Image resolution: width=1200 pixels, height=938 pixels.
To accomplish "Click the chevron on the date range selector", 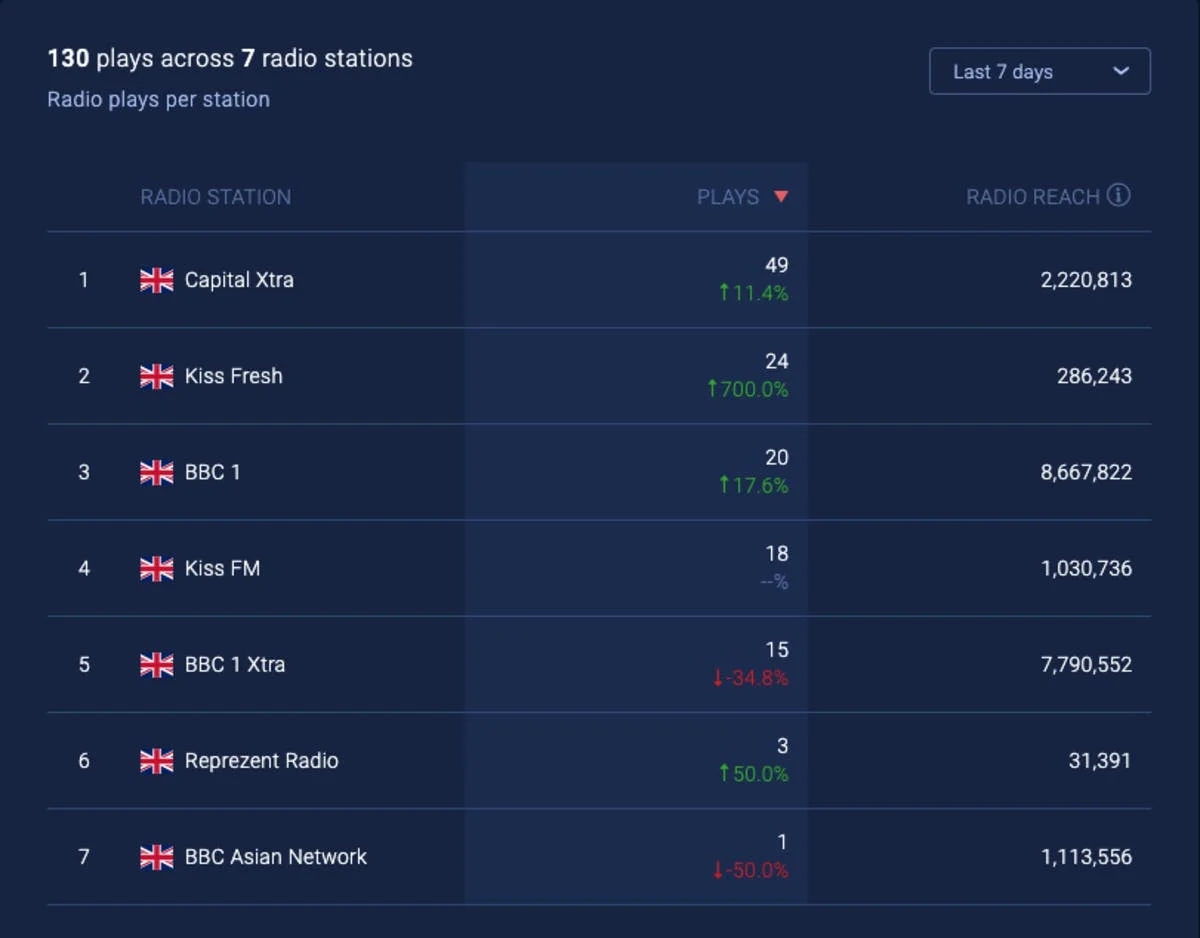I will click(1121, 71).
